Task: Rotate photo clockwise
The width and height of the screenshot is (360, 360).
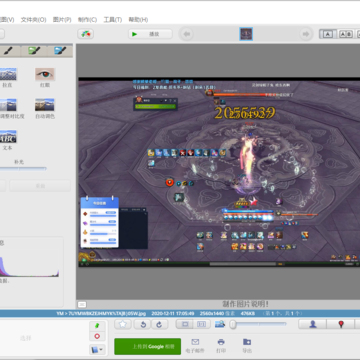Action: click(x=159, y=324)
